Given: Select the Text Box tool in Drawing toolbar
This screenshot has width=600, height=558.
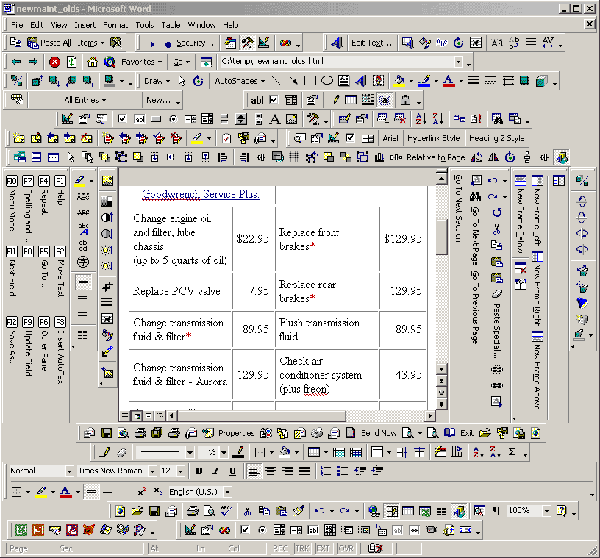Looking at the screenshot, I should point(344,81).
